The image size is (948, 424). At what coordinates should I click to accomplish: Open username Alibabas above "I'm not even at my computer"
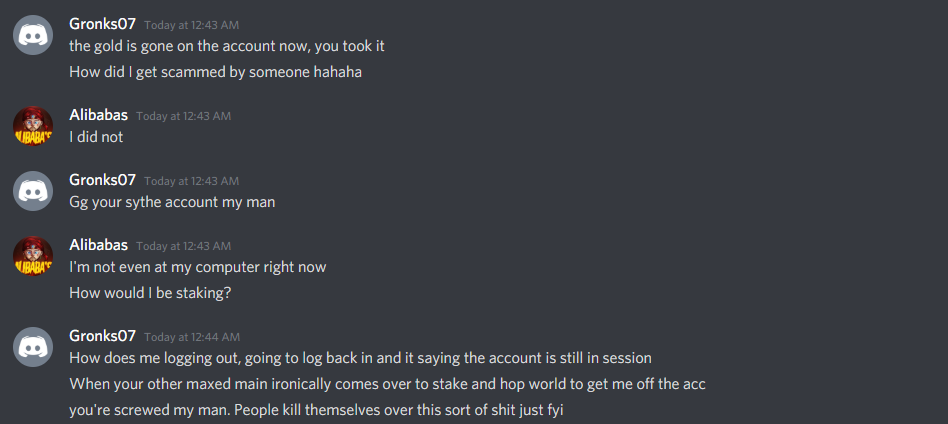99,245
